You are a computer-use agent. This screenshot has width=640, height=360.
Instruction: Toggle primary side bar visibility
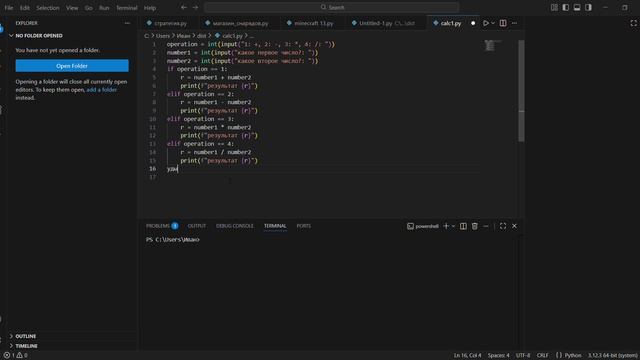(566, 7)
